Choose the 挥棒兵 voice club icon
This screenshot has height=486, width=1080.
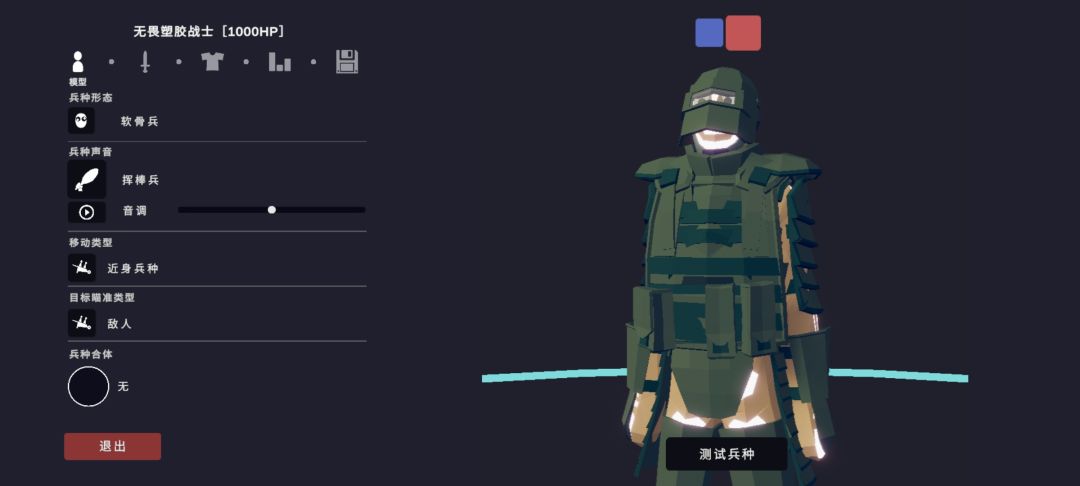pos(87,180)
